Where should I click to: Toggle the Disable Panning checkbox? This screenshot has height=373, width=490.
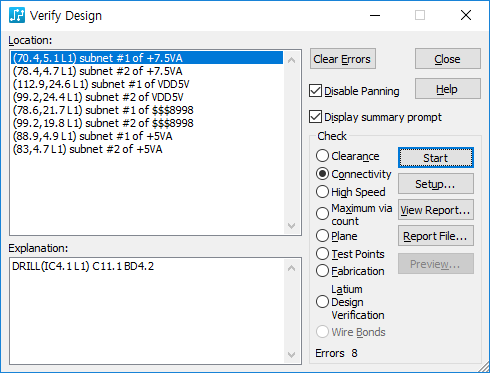click(x=315, y=91)
